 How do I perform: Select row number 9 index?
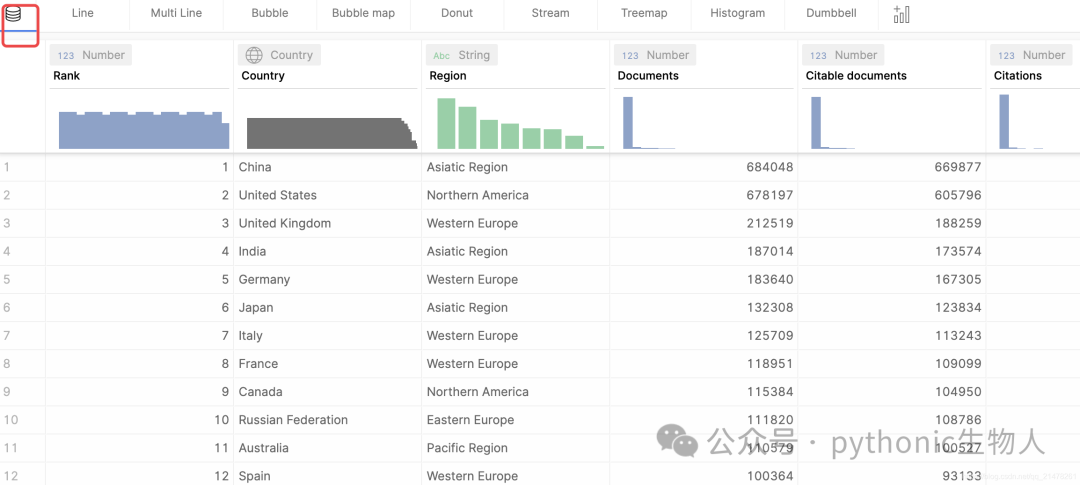tap(7, 392)
